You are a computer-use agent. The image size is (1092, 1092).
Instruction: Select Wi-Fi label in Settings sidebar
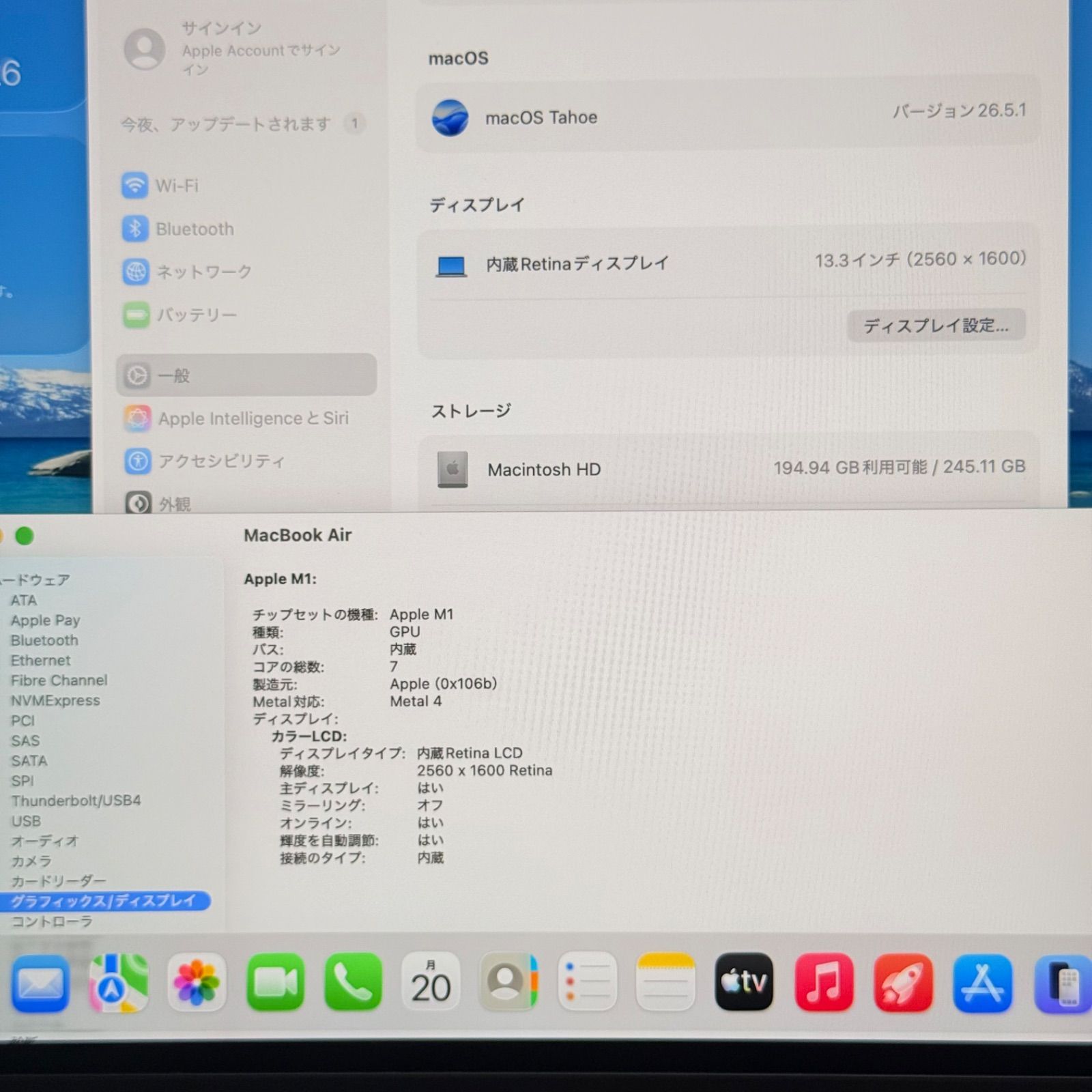(x=177, y=186)
